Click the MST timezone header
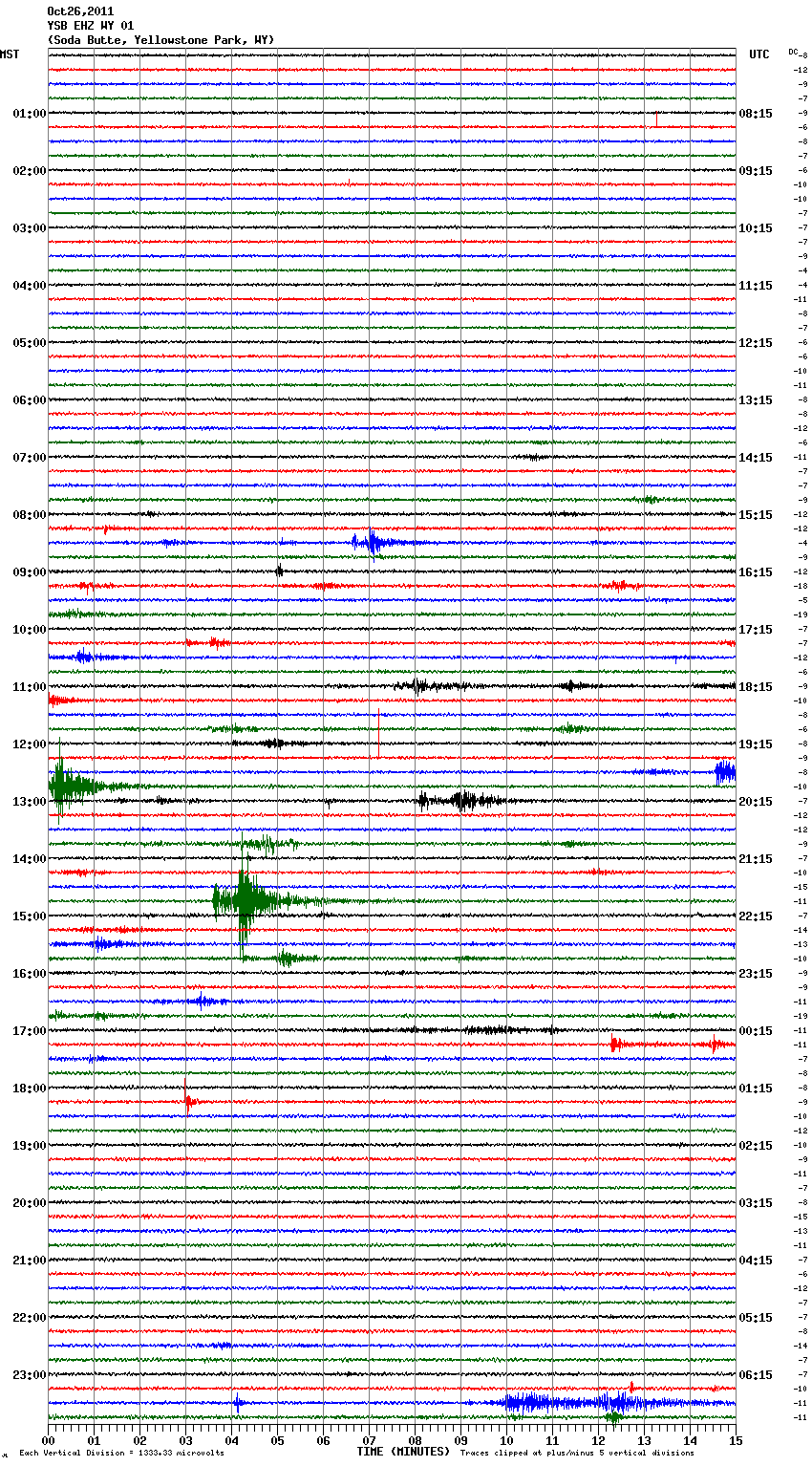Screen dimensions: 812x1466 (10, 54)
